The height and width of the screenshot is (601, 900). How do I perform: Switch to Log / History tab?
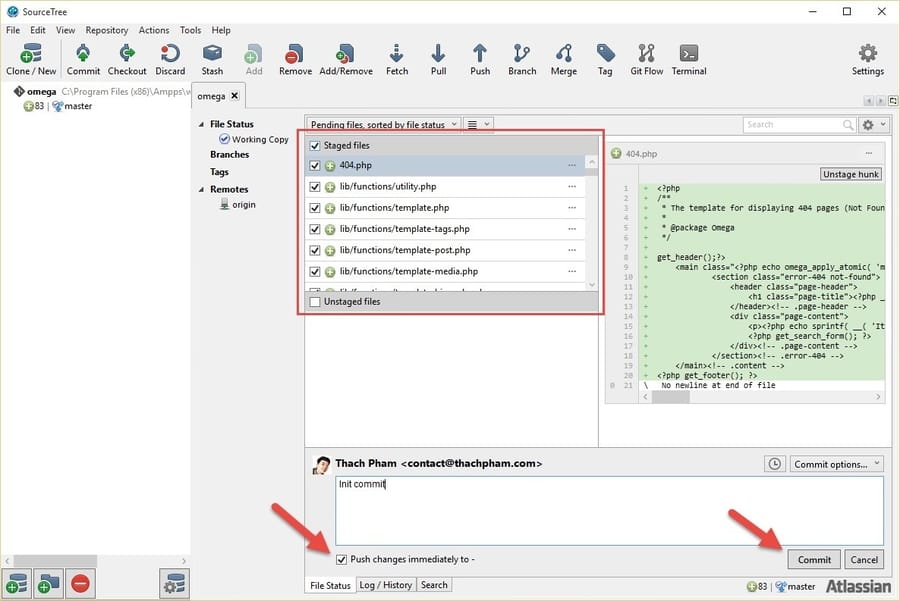click(x=386, y=585)
